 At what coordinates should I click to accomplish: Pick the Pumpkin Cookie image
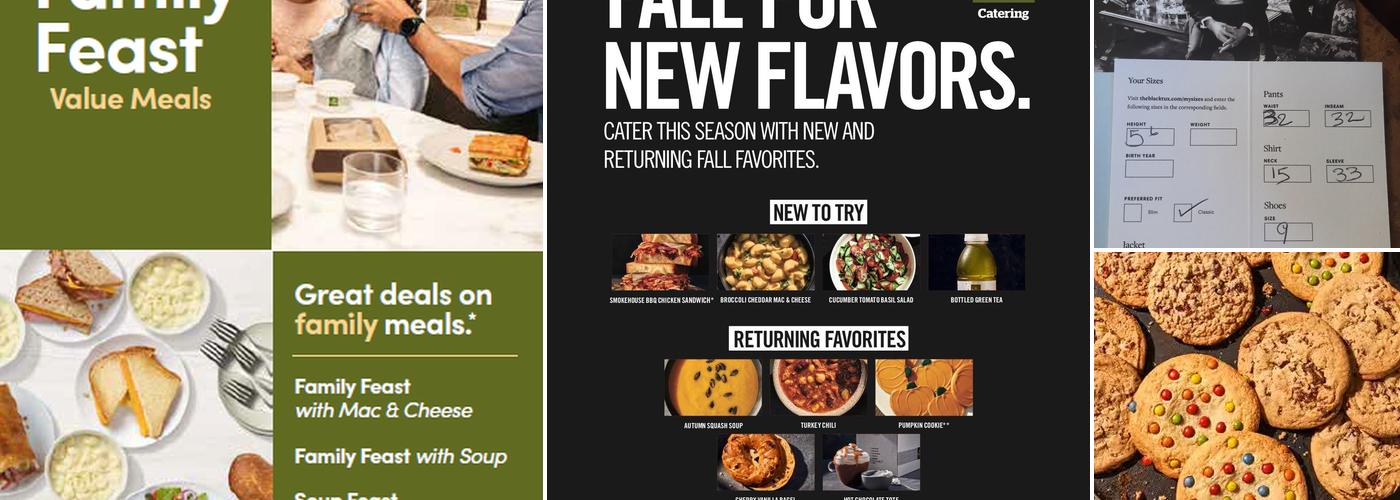pyautogui.click(x=924, y=388)
